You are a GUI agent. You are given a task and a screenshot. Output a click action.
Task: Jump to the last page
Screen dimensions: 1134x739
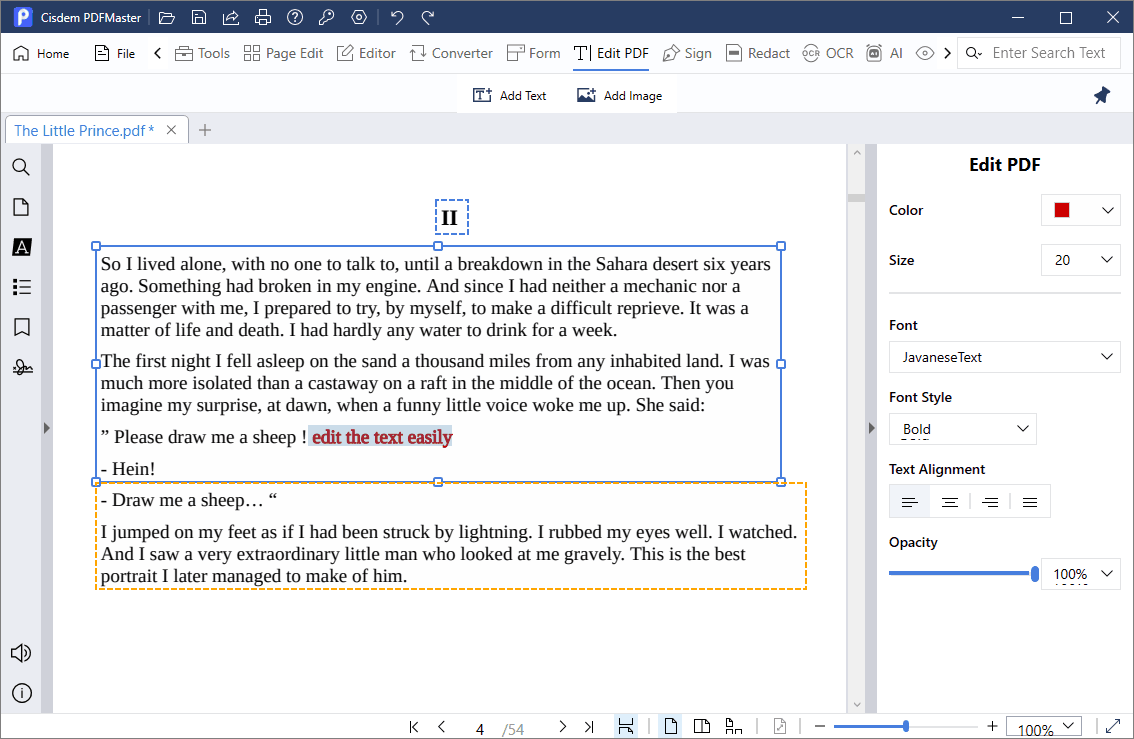[x=589, y=727]
